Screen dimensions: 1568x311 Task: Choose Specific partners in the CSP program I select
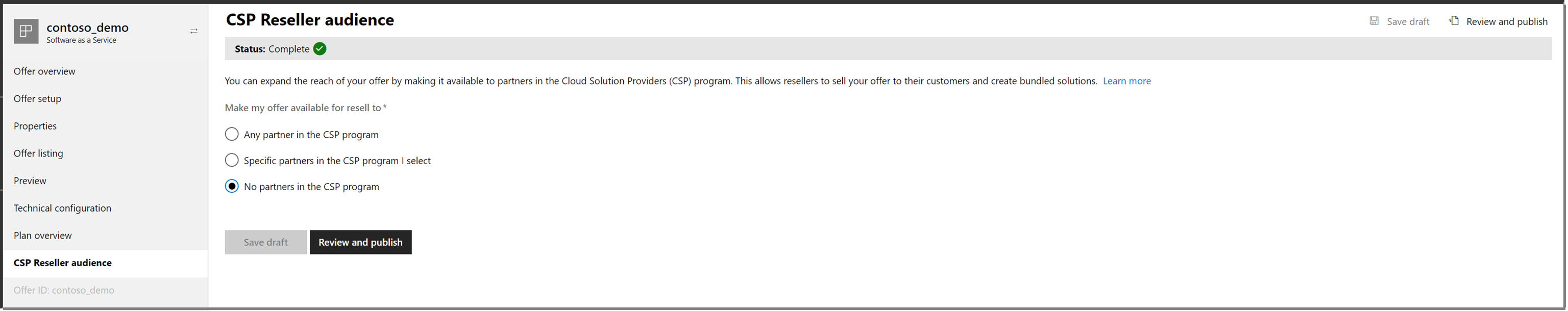point(231,161)
